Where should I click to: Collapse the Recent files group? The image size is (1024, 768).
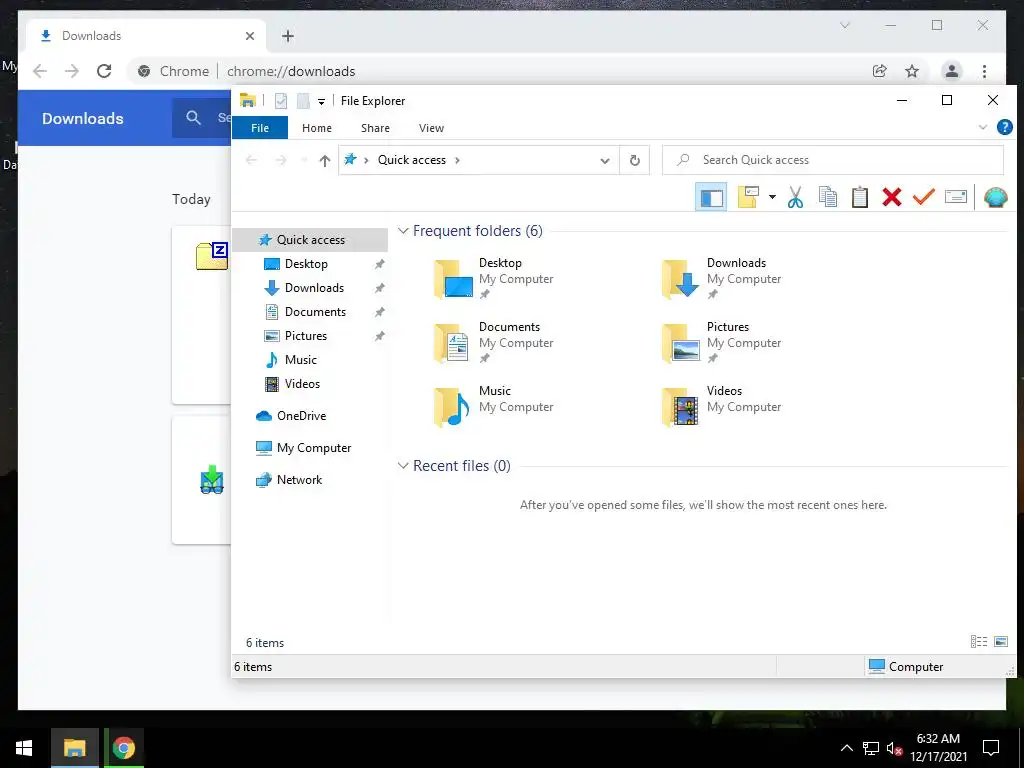tap(404, 466)
